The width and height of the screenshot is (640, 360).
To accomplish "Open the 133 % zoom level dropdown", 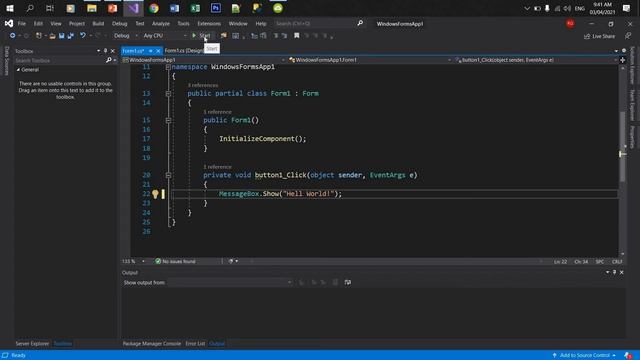I will [x=133, y=261].
